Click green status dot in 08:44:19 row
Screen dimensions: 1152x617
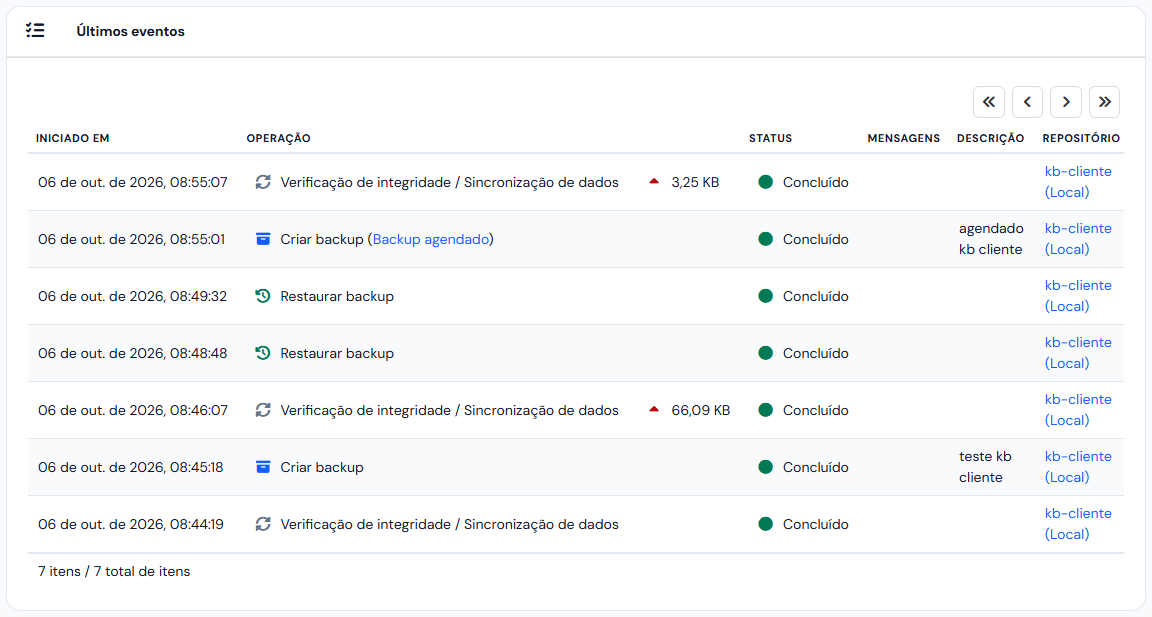[766, 524]
